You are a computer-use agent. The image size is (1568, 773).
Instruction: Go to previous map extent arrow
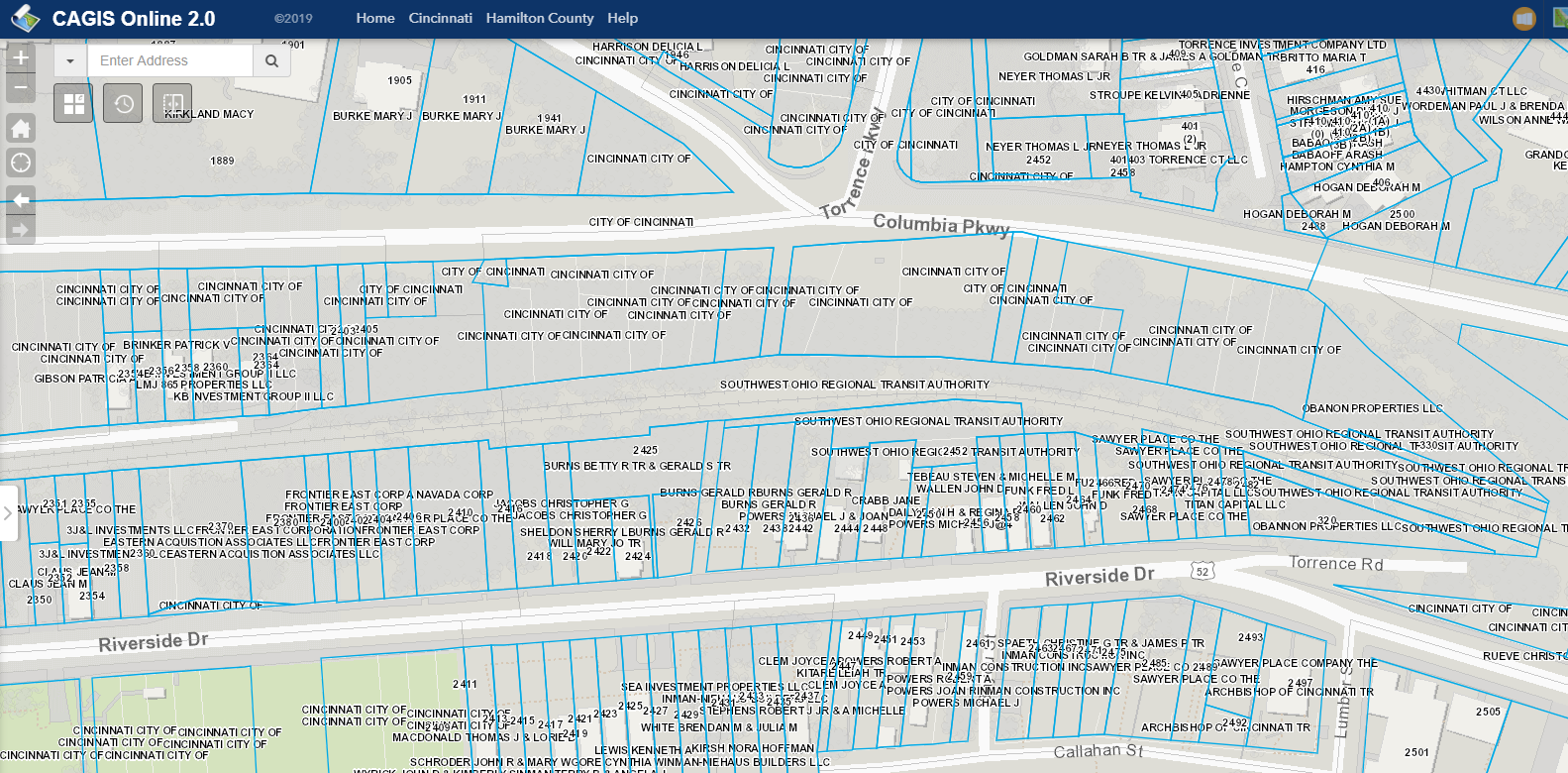pos(21,200)
